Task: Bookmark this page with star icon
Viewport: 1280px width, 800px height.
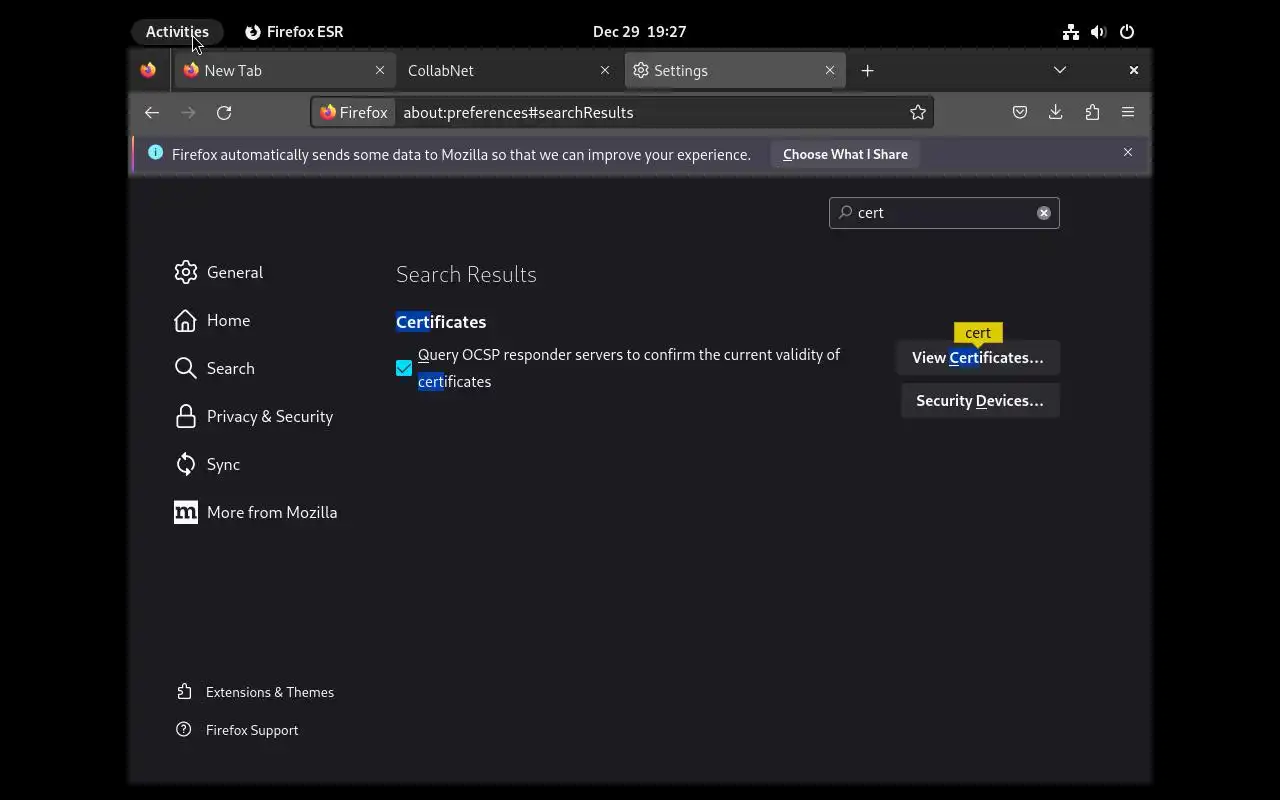Action: pos(918,113)
